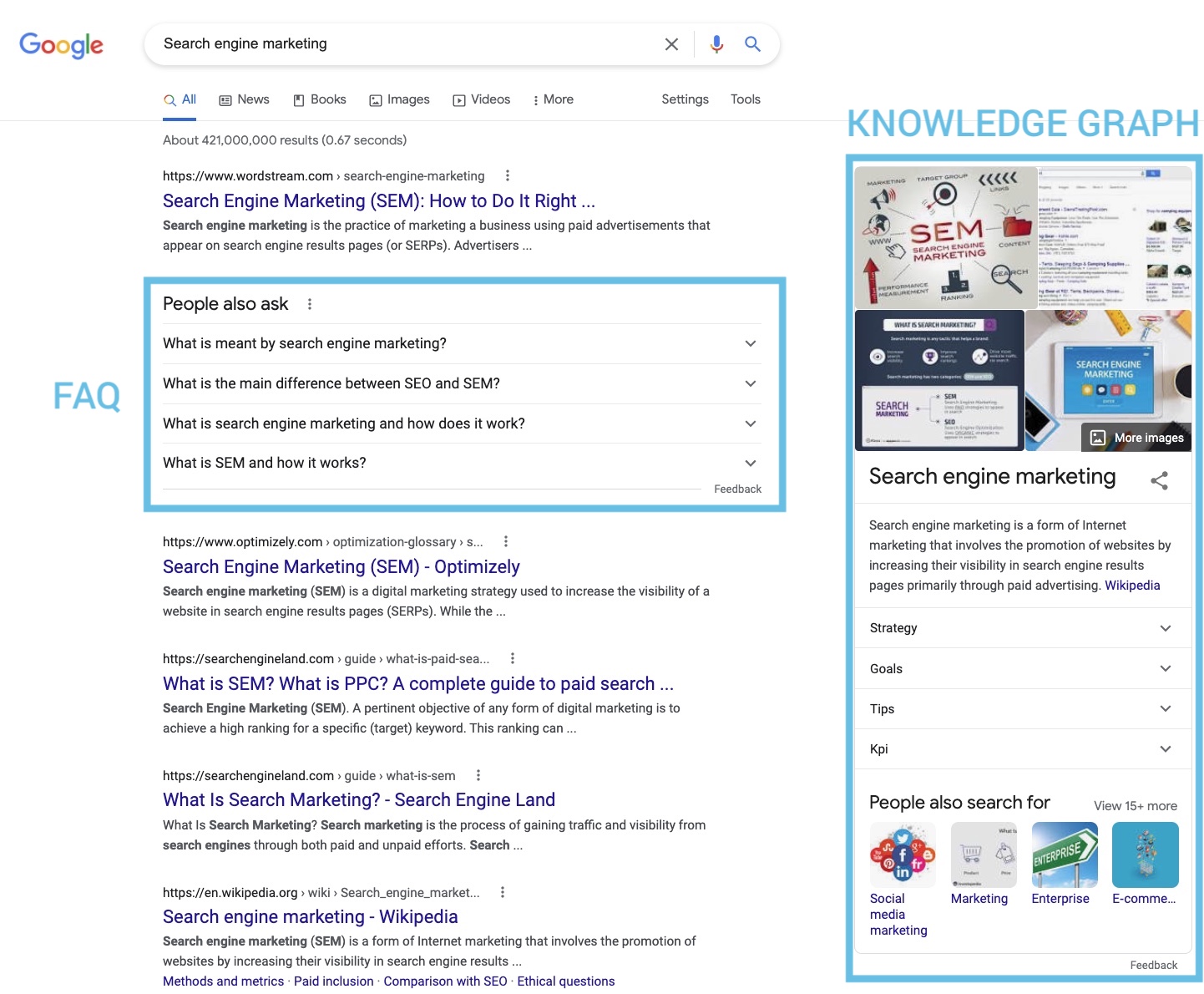
Task: Open Social media marketing related search thumbnail
Action: pyautogui.click(x=903, y=855)
